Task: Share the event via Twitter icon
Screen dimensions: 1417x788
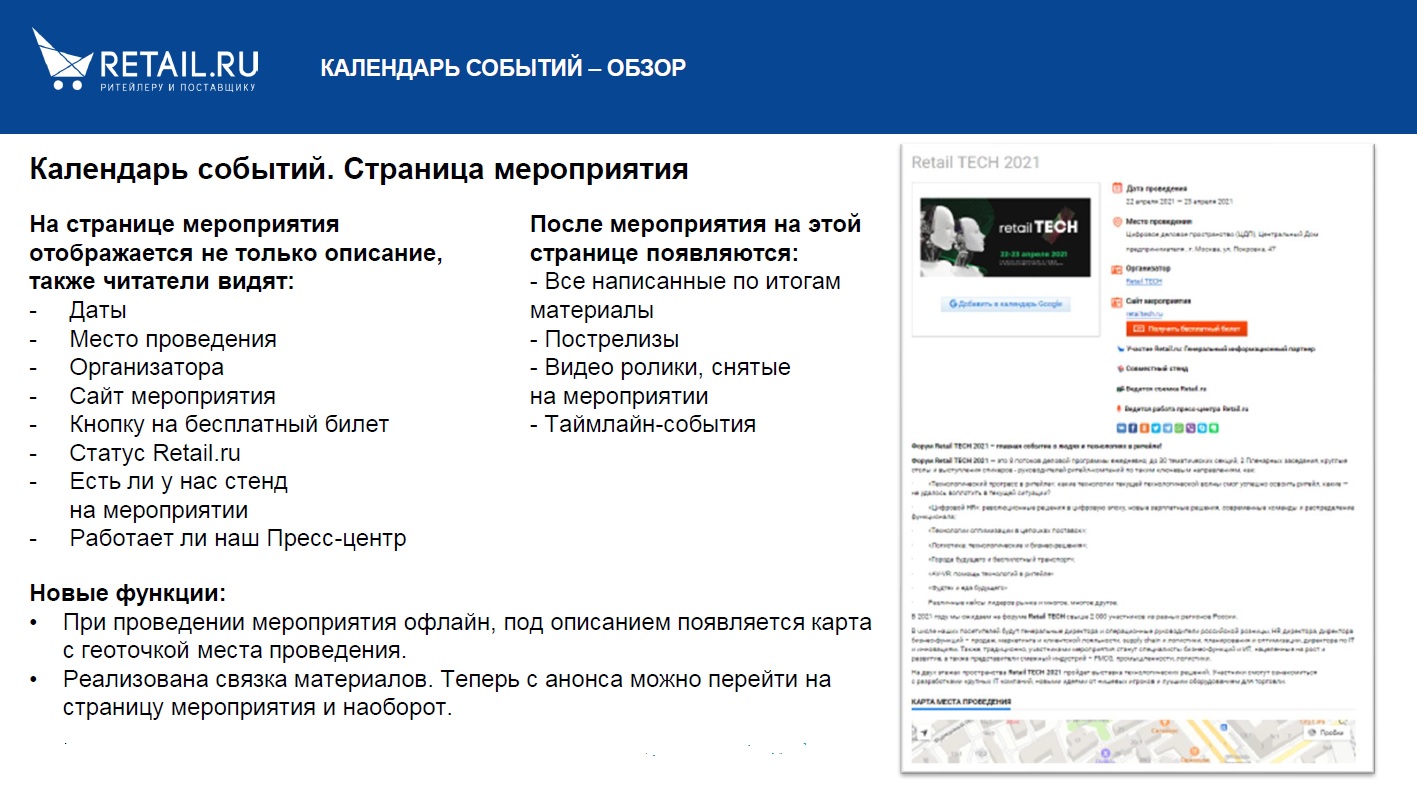Action: (x=1156, y=428)
